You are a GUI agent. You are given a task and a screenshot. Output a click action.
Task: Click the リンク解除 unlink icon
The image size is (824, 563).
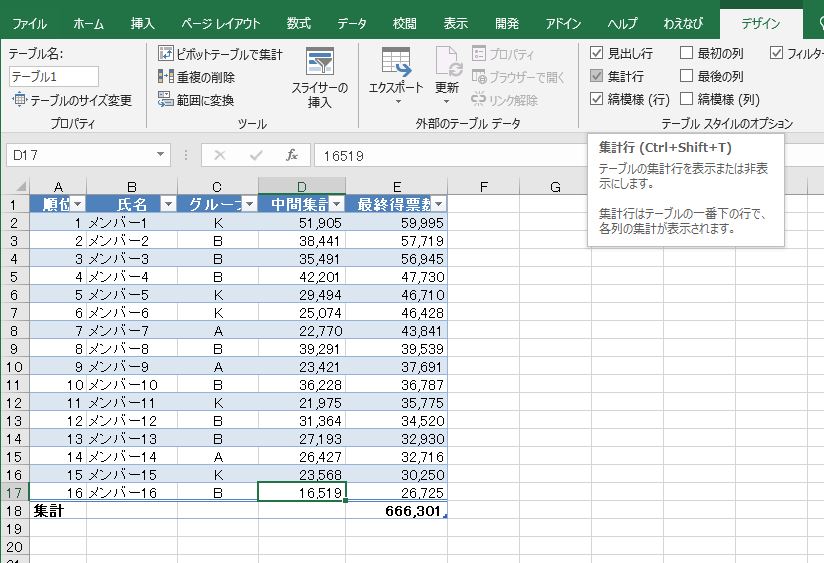478,99
